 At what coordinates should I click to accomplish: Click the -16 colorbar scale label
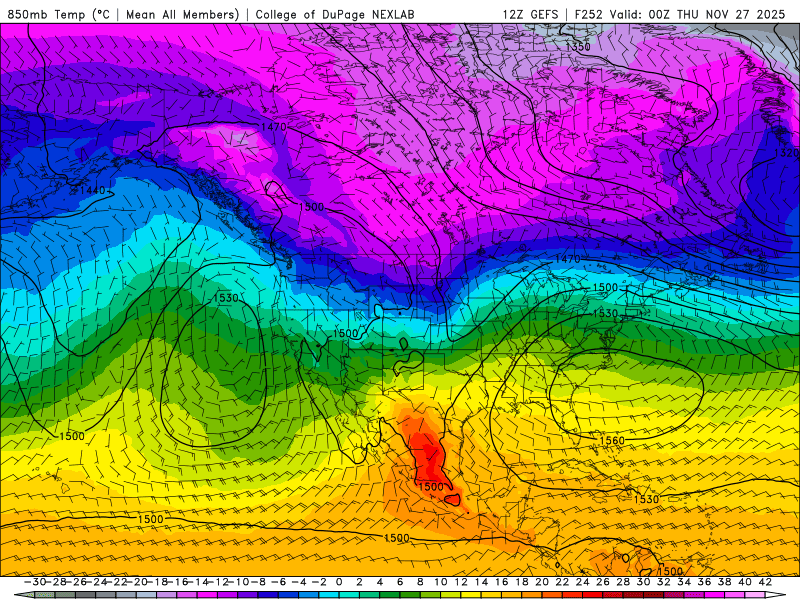tap(178, 582)
